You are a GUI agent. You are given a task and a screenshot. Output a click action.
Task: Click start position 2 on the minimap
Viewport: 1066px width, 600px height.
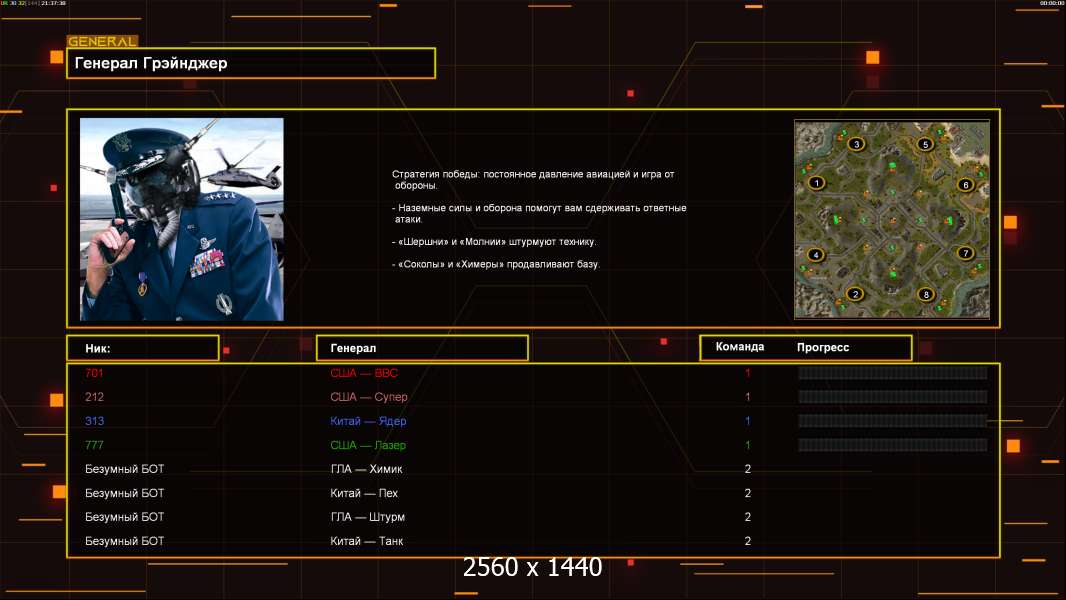pos(855,294)
